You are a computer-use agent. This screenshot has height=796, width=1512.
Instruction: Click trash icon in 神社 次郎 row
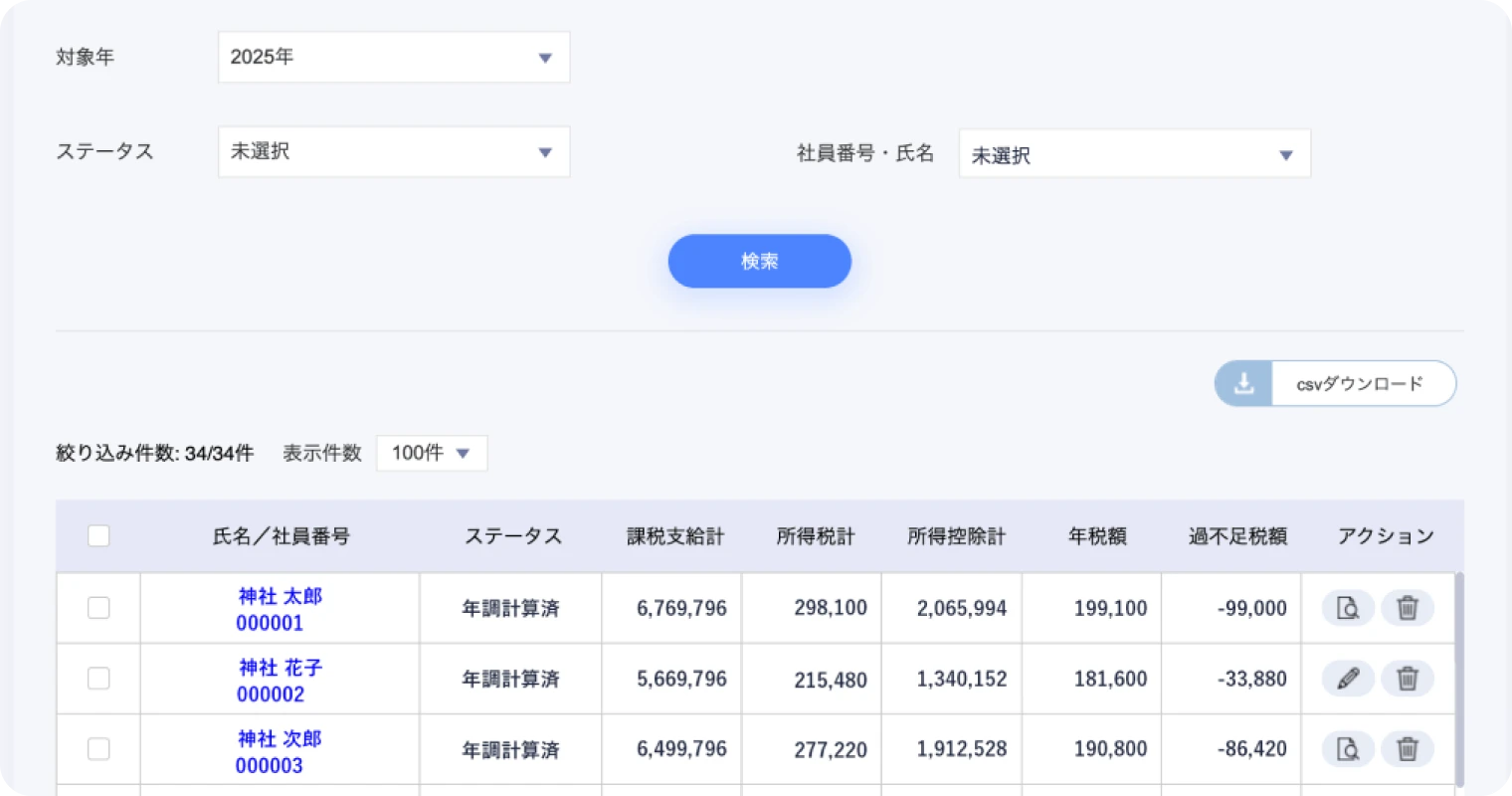click(1408, 749)
